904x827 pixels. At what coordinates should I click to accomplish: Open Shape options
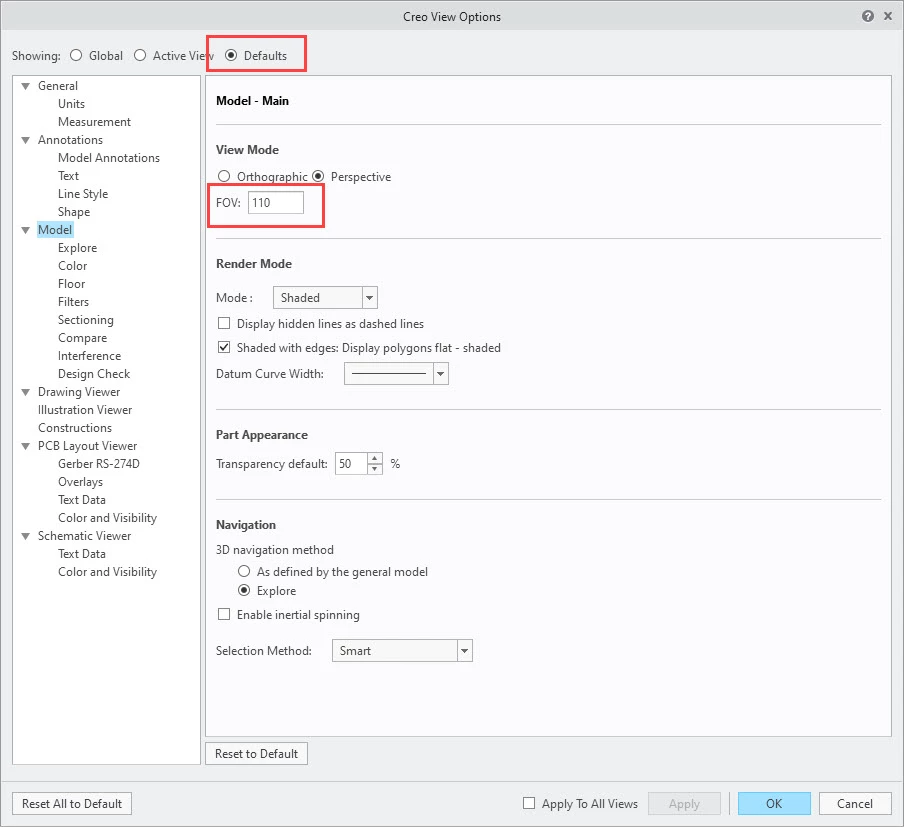74,212
